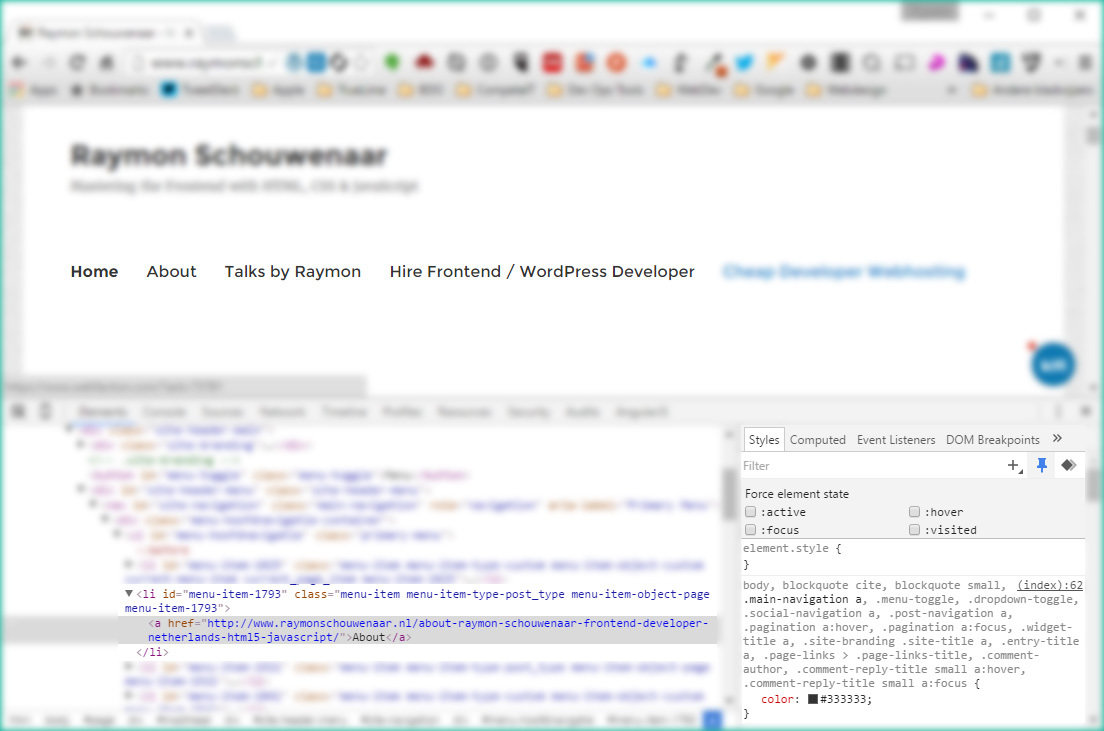Enable the :focus forced state checkbox
Viewport: 1104px width, 731px height.
pyautogui.click(x=751, y=530)
